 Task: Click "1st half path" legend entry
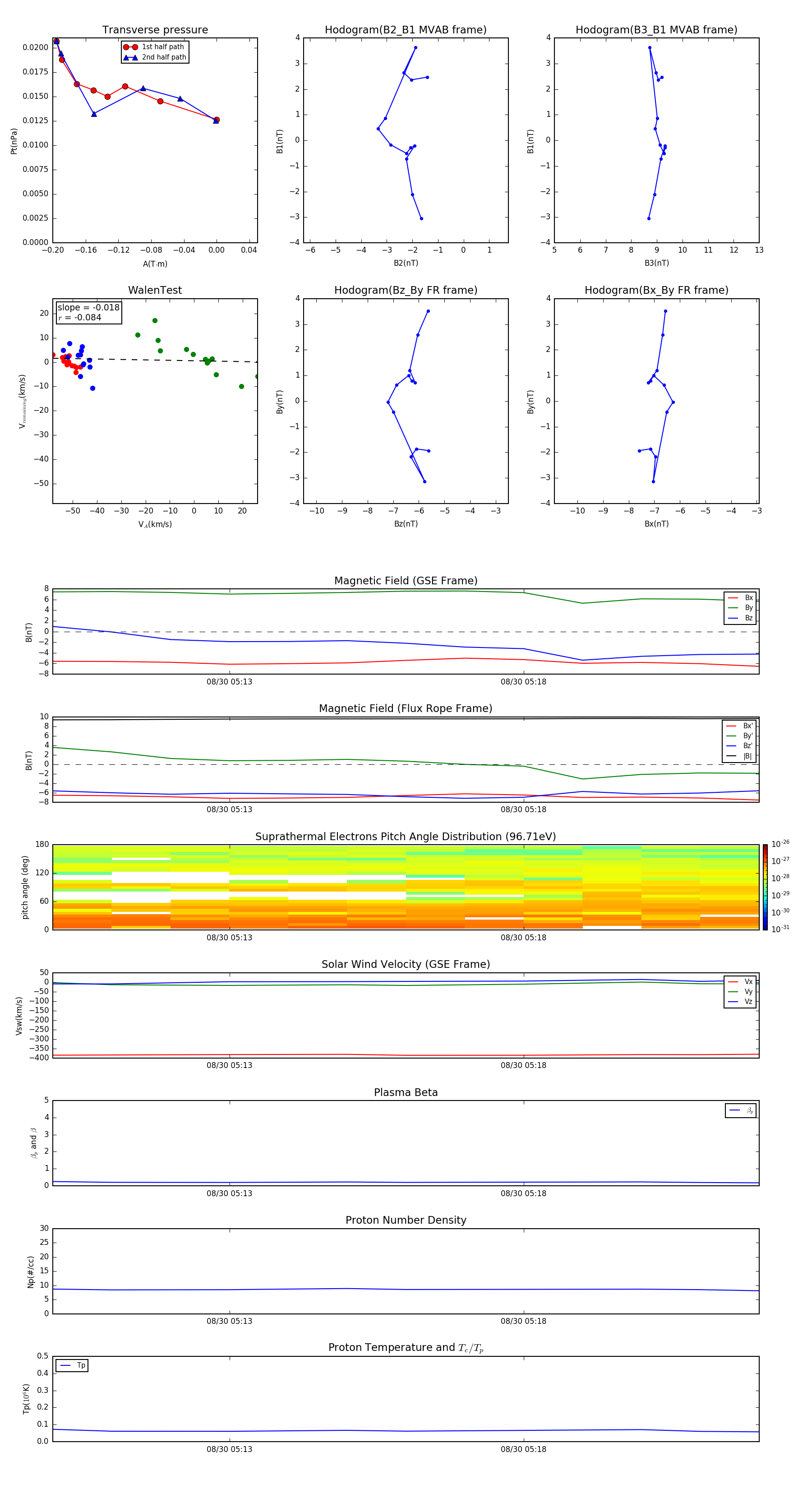155,47
